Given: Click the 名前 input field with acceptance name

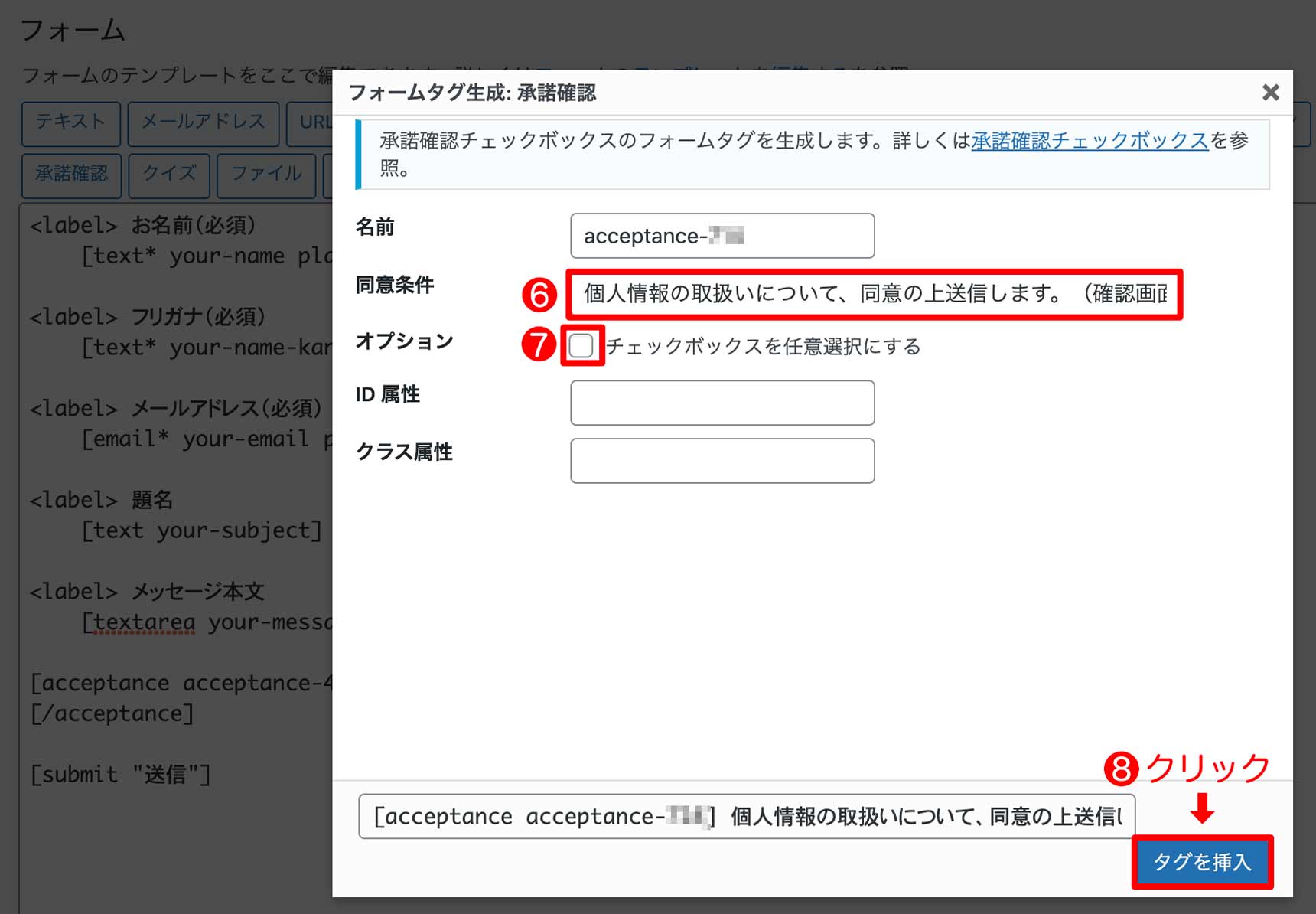Looking at the screenshot, I should point(722,236).
